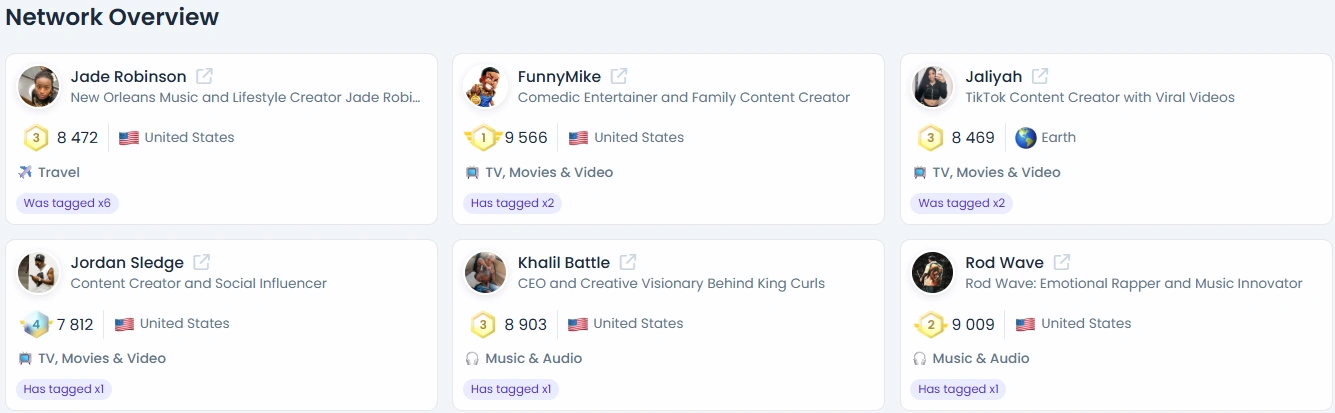Click FunnyMike's 'Has tagged x2' tag
Image resolution: width=1335 pixels, height=413 pixels.
511,203
